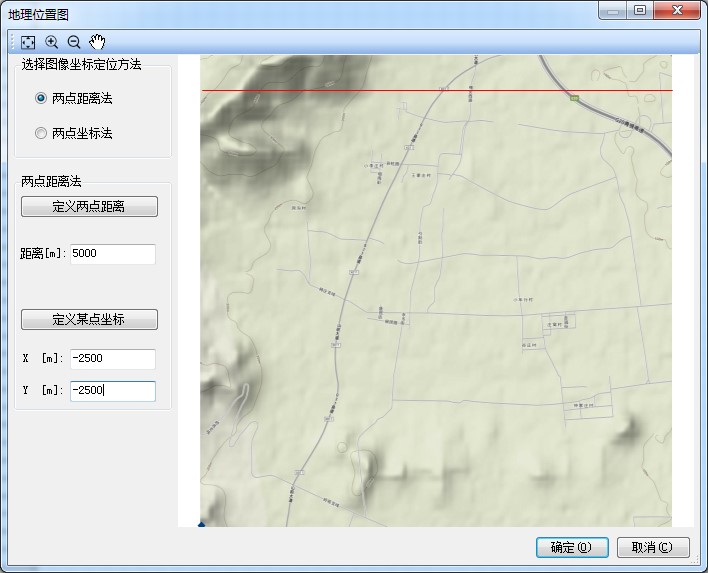Select the zoom in magnifier tool

[51, 42]
